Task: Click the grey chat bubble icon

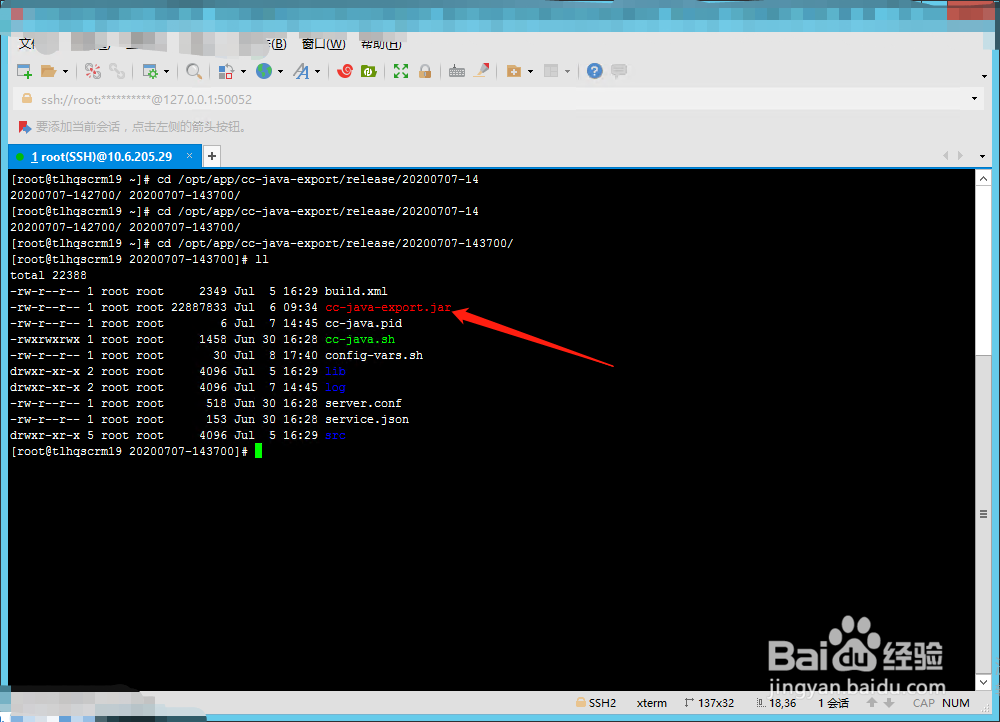Action: point(619,71)
